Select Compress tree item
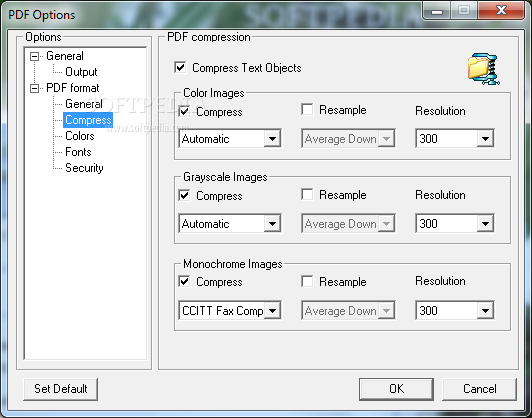Image resolution: width=532 pixels, height=418 pixels. coord(88,120)
